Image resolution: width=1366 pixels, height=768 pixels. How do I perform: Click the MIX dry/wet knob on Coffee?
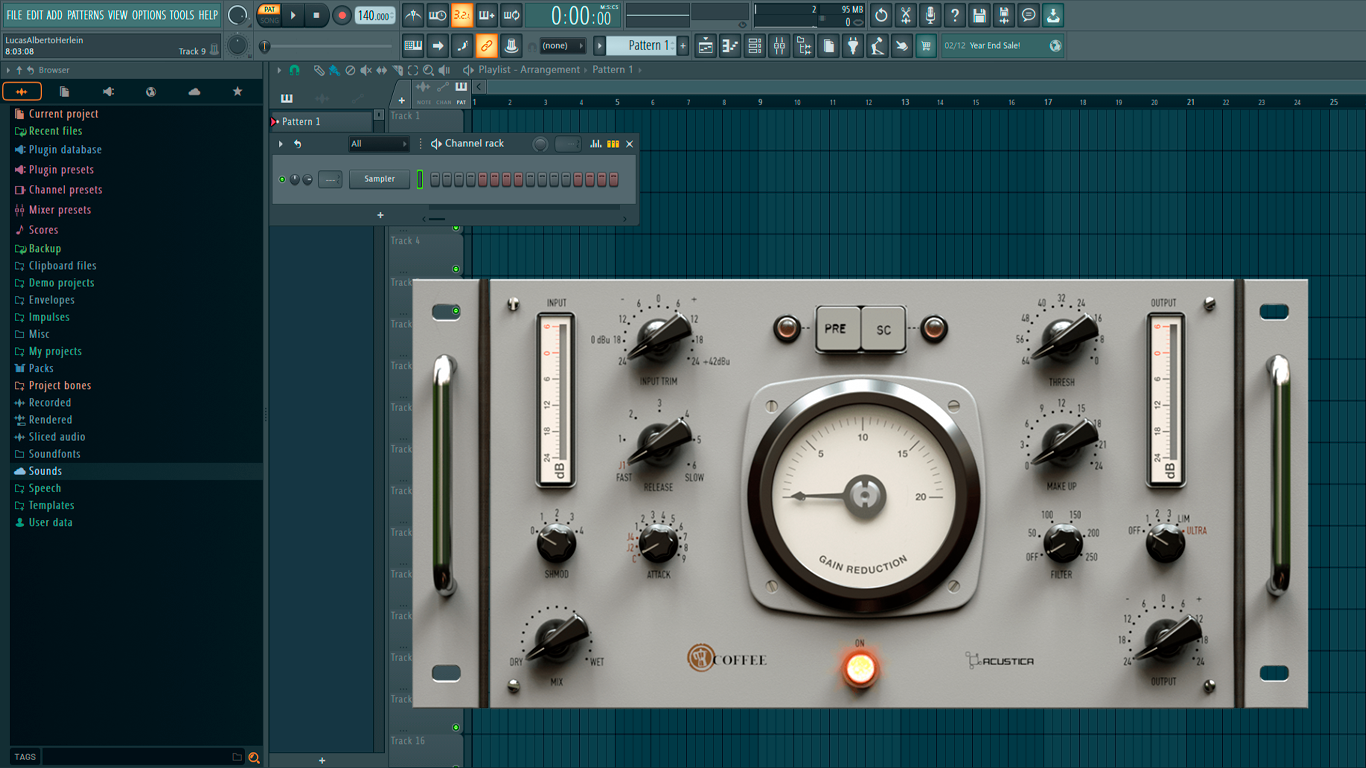557,638
